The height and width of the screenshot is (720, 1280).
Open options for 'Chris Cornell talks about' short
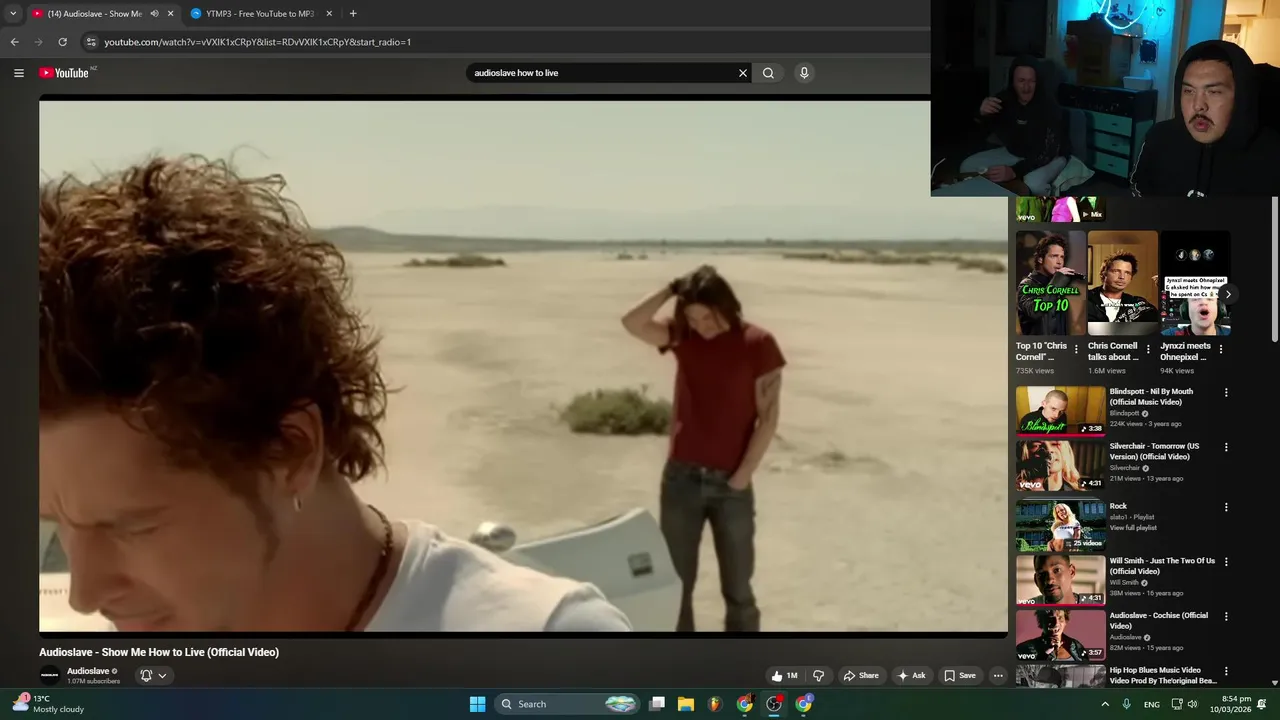(1148, 350)
